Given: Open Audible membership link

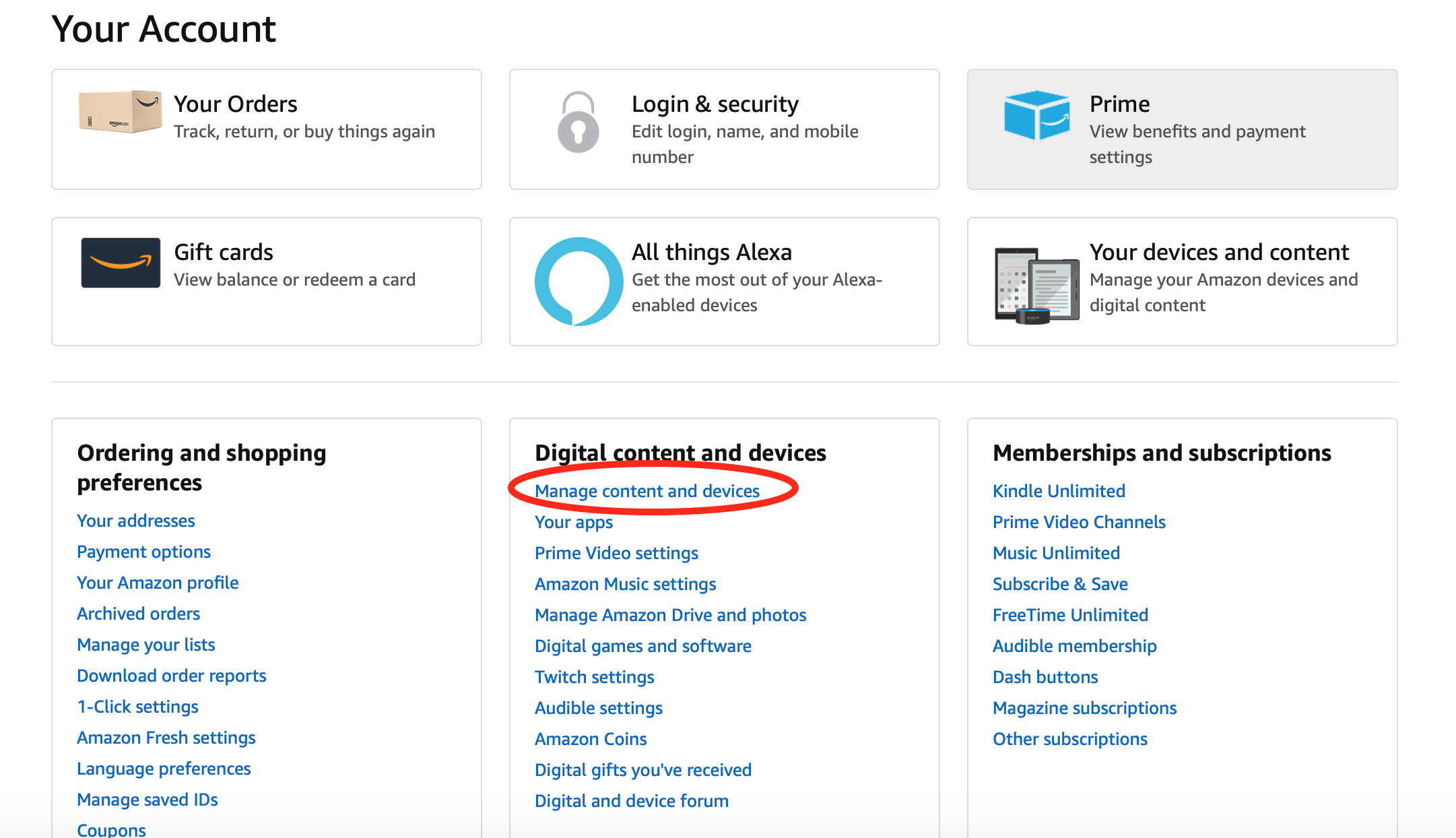Looking at the screenshot, I should 1074,646.
